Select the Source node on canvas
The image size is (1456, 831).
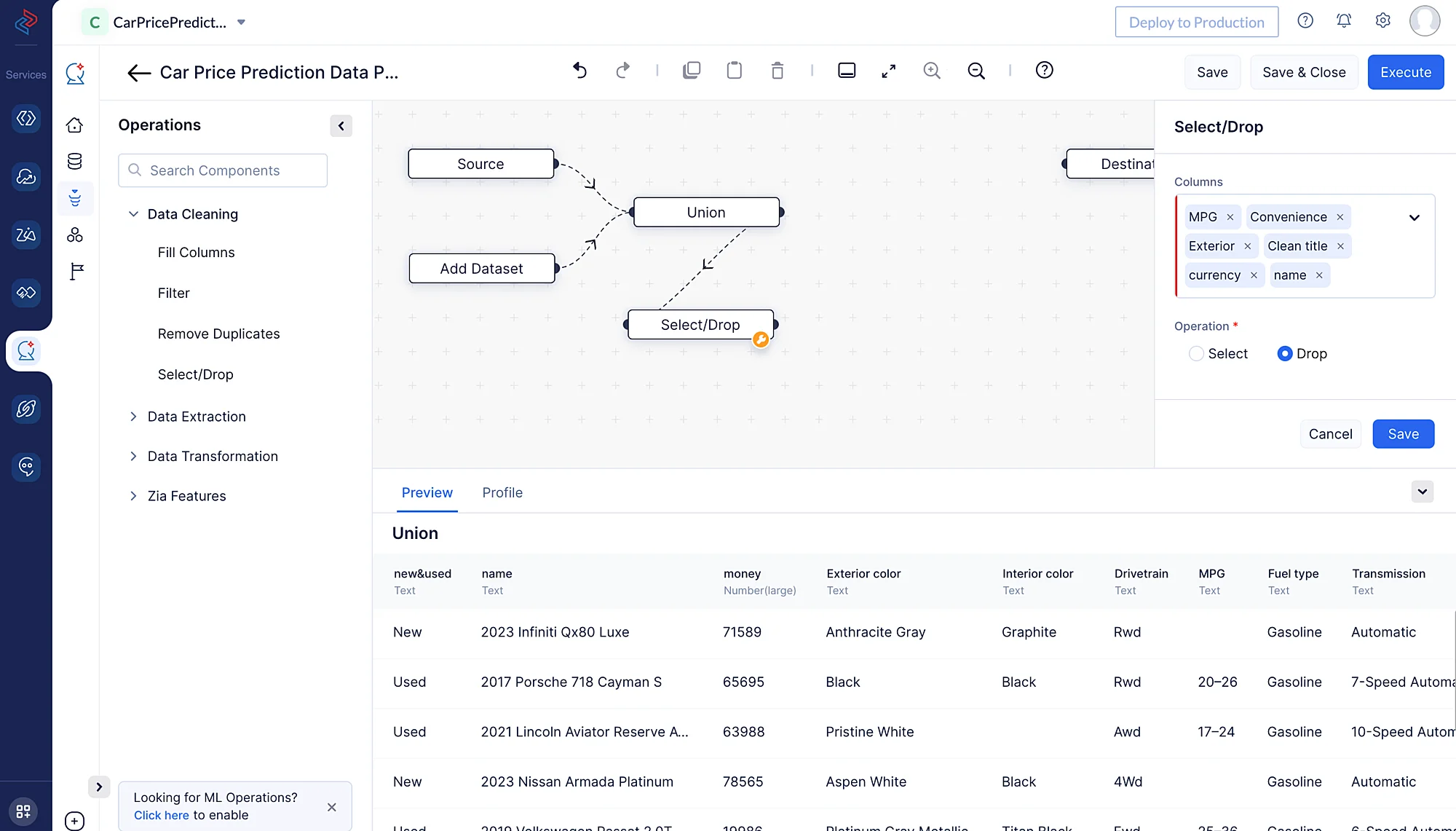point(480,164)
